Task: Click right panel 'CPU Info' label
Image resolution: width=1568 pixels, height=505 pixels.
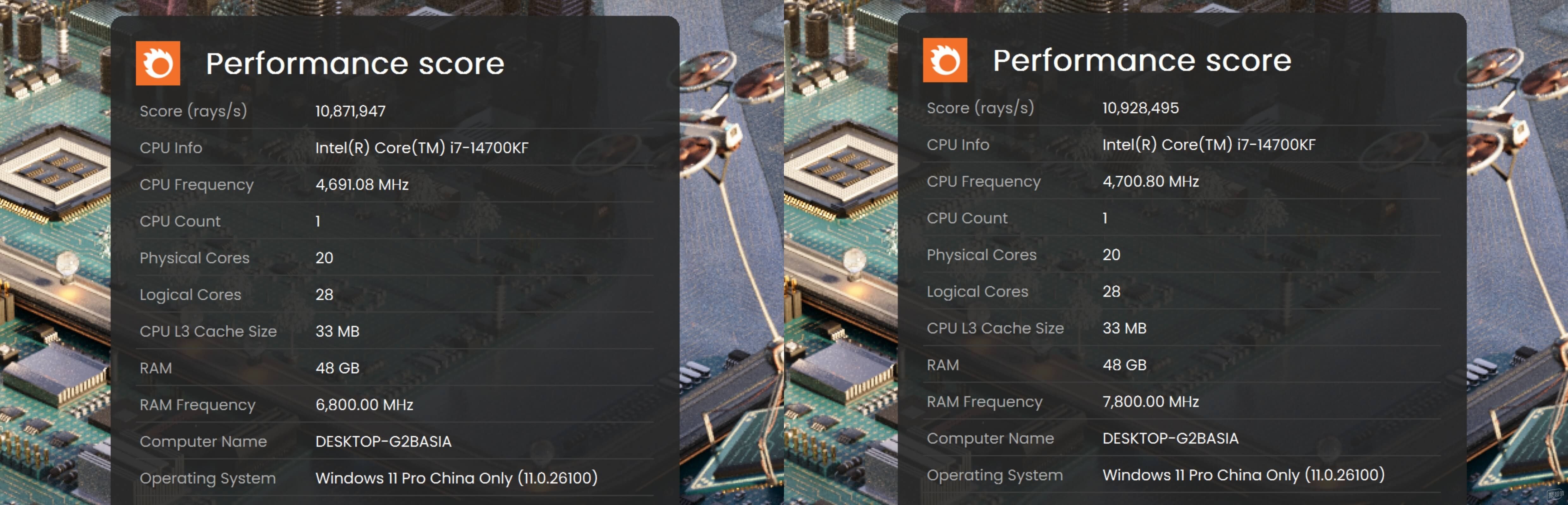Action: pyautogui.click(x=958, y=145)
